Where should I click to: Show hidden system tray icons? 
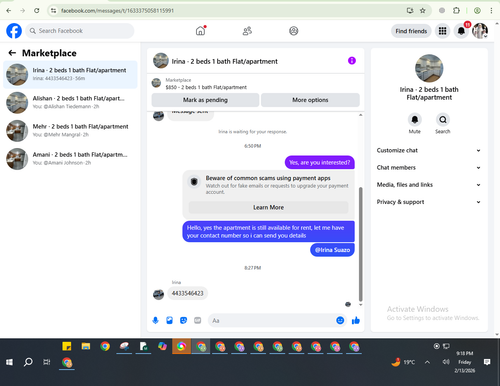tap(427, 362)
